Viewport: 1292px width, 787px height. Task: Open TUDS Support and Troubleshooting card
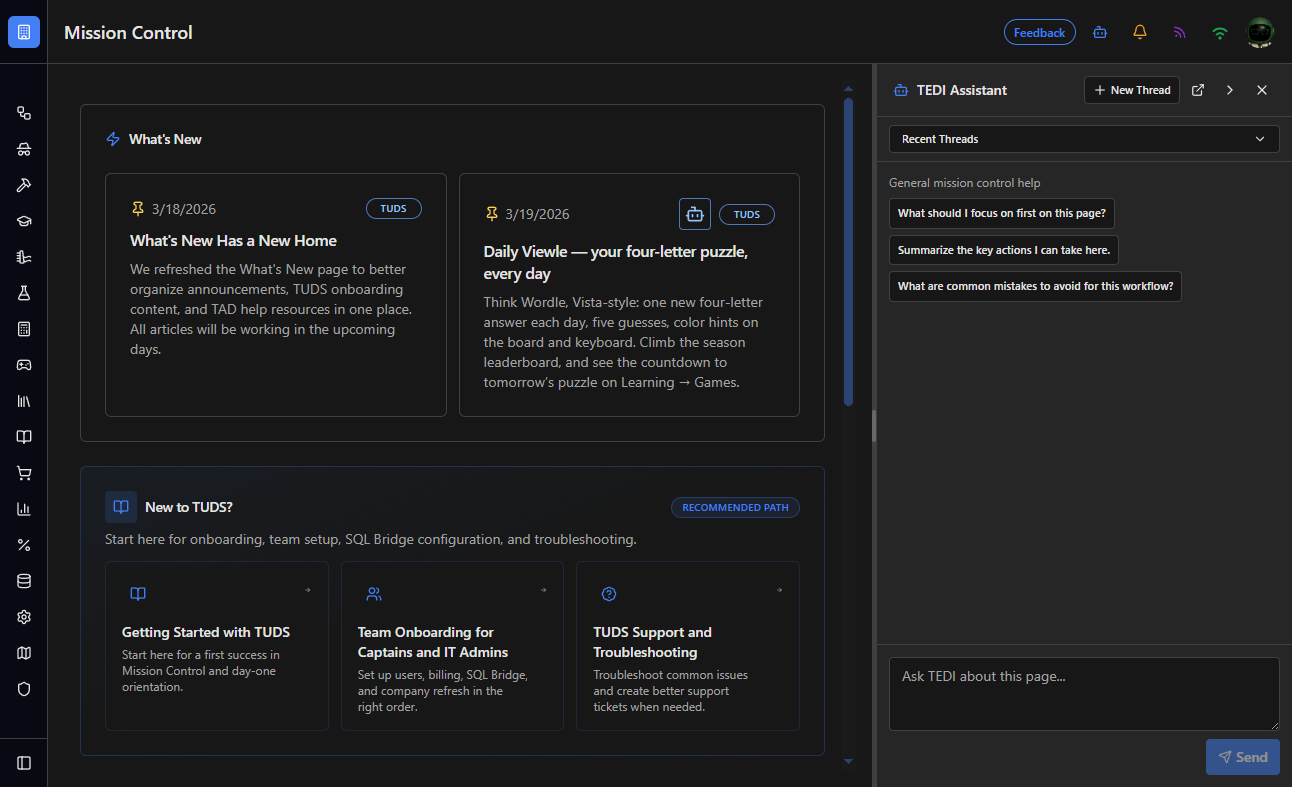tap(688, 646)
